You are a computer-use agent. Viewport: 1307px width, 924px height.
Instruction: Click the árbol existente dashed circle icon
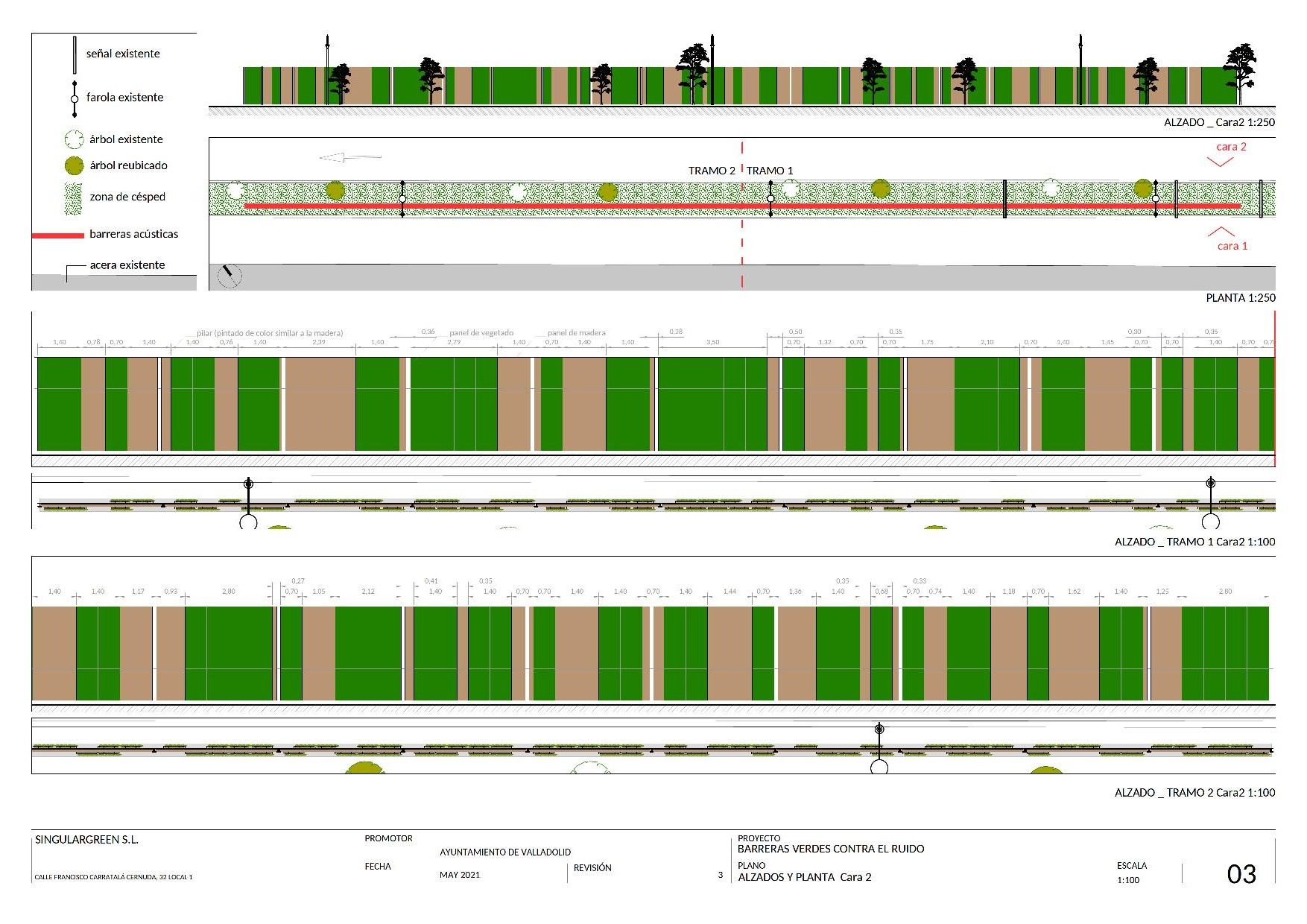(x=74, y=139)
